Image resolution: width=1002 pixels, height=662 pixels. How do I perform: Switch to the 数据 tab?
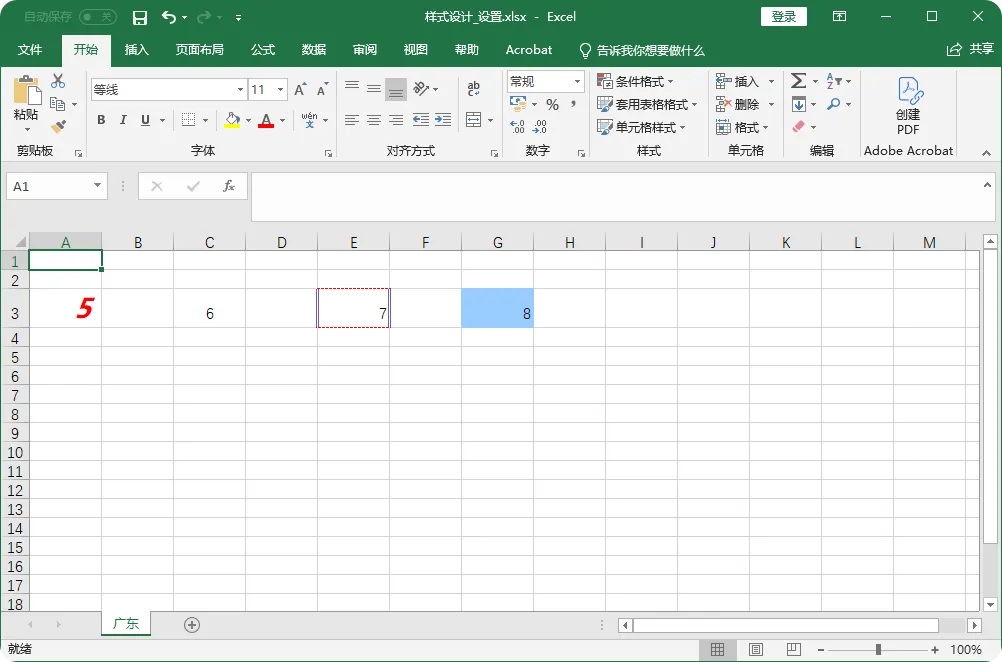pyautogui.click(x=314, y=50)
